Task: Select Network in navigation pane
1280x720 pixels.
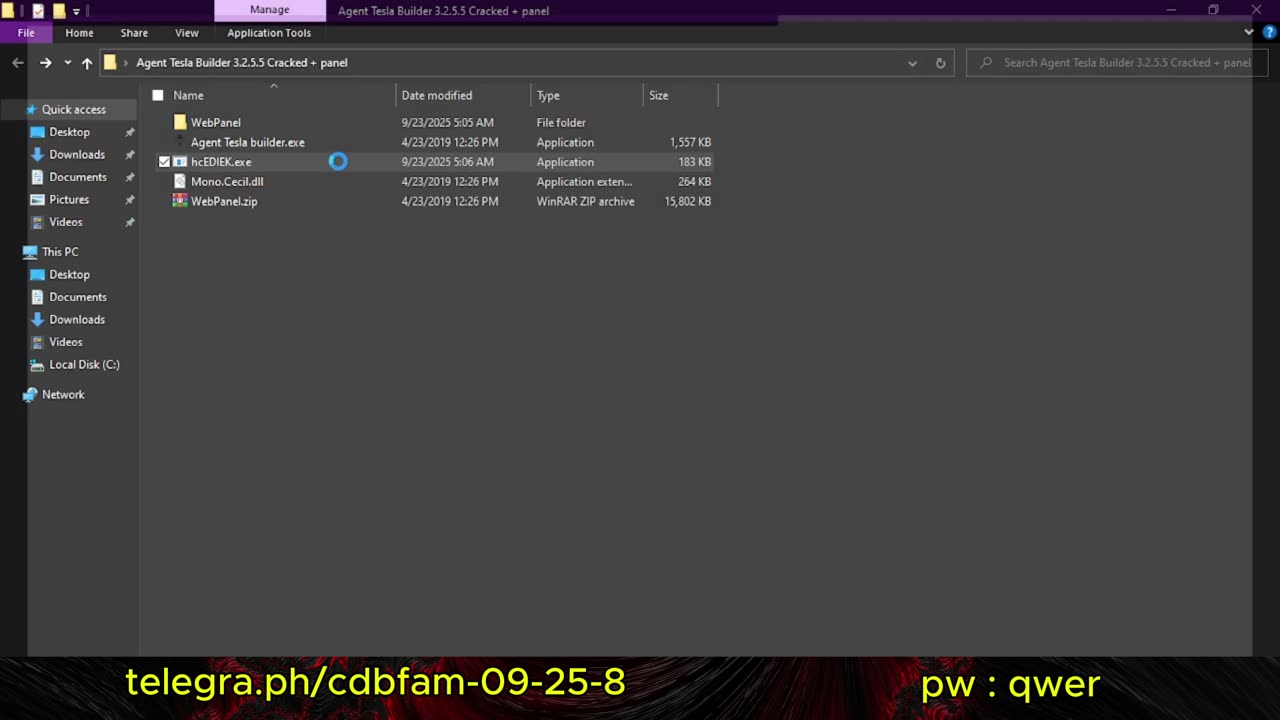Action: click(63, 394)
